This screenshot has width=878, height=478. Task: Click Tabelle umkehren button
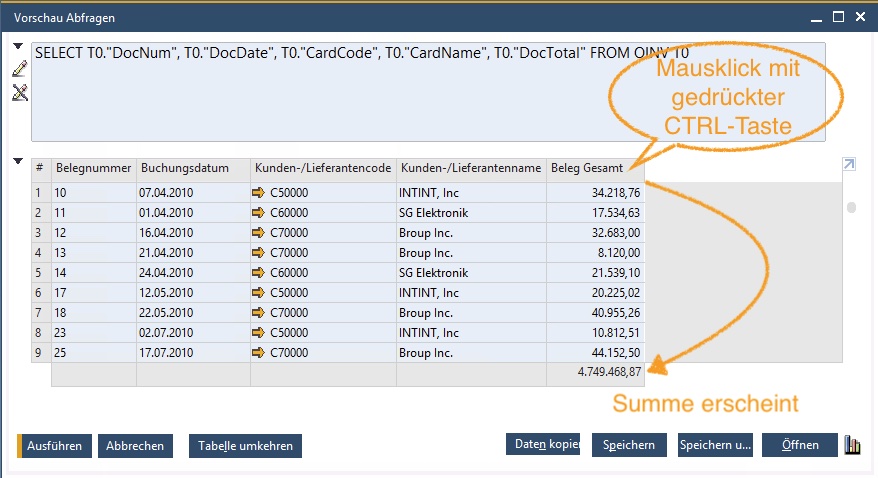[x=245, y=446]
